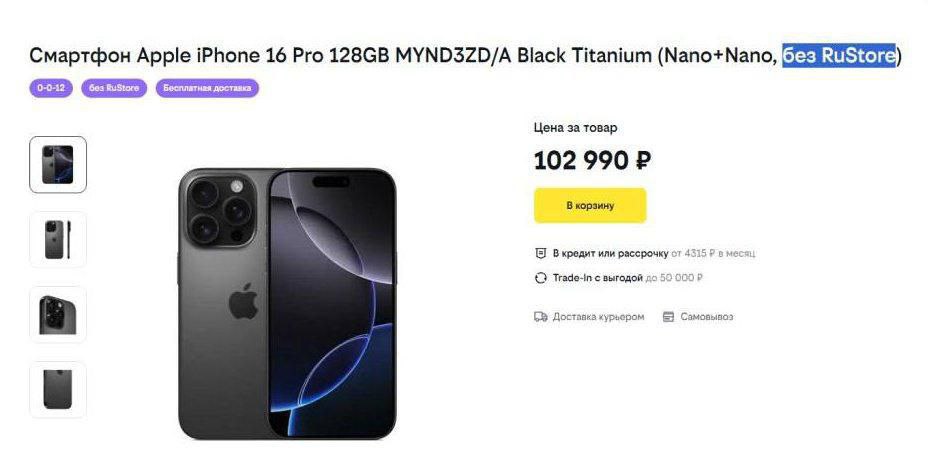Viewport: 928px width, 476px height.
Task: Select the second thumbnail with the phone side view
Action: pos(58,240)
